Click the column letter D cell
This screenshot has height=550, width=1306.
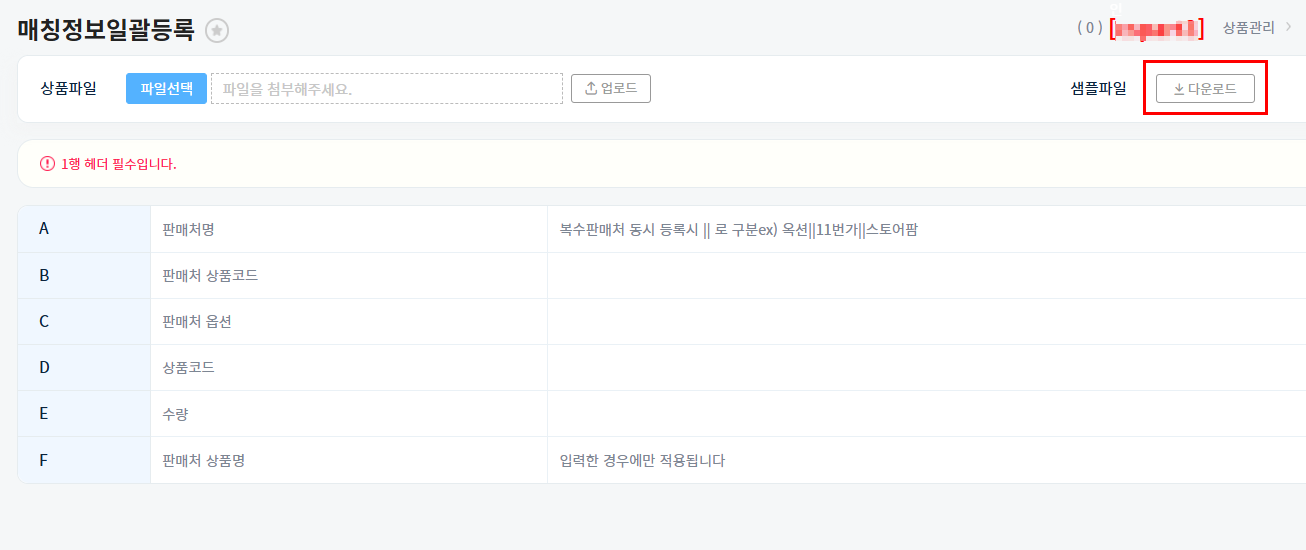point(44,367)
